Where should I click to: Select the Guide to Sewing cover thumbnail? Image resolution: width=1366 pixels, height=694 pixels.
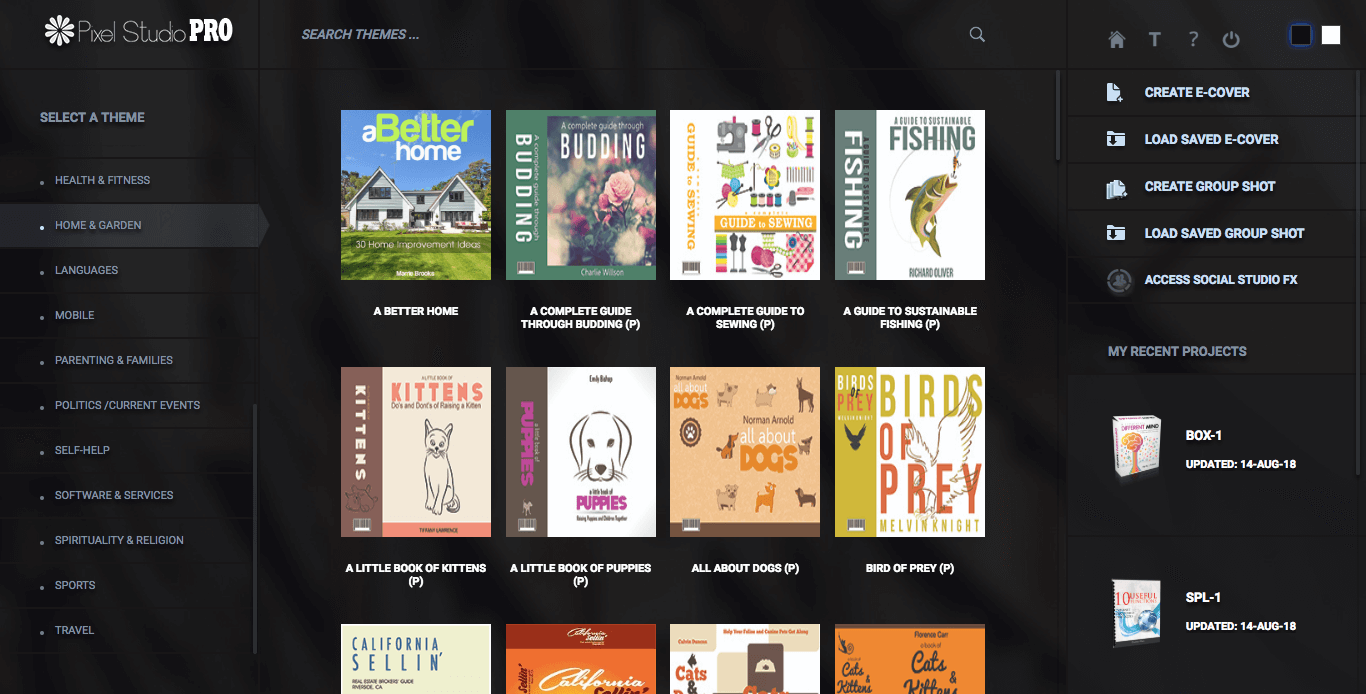point(745,195)
